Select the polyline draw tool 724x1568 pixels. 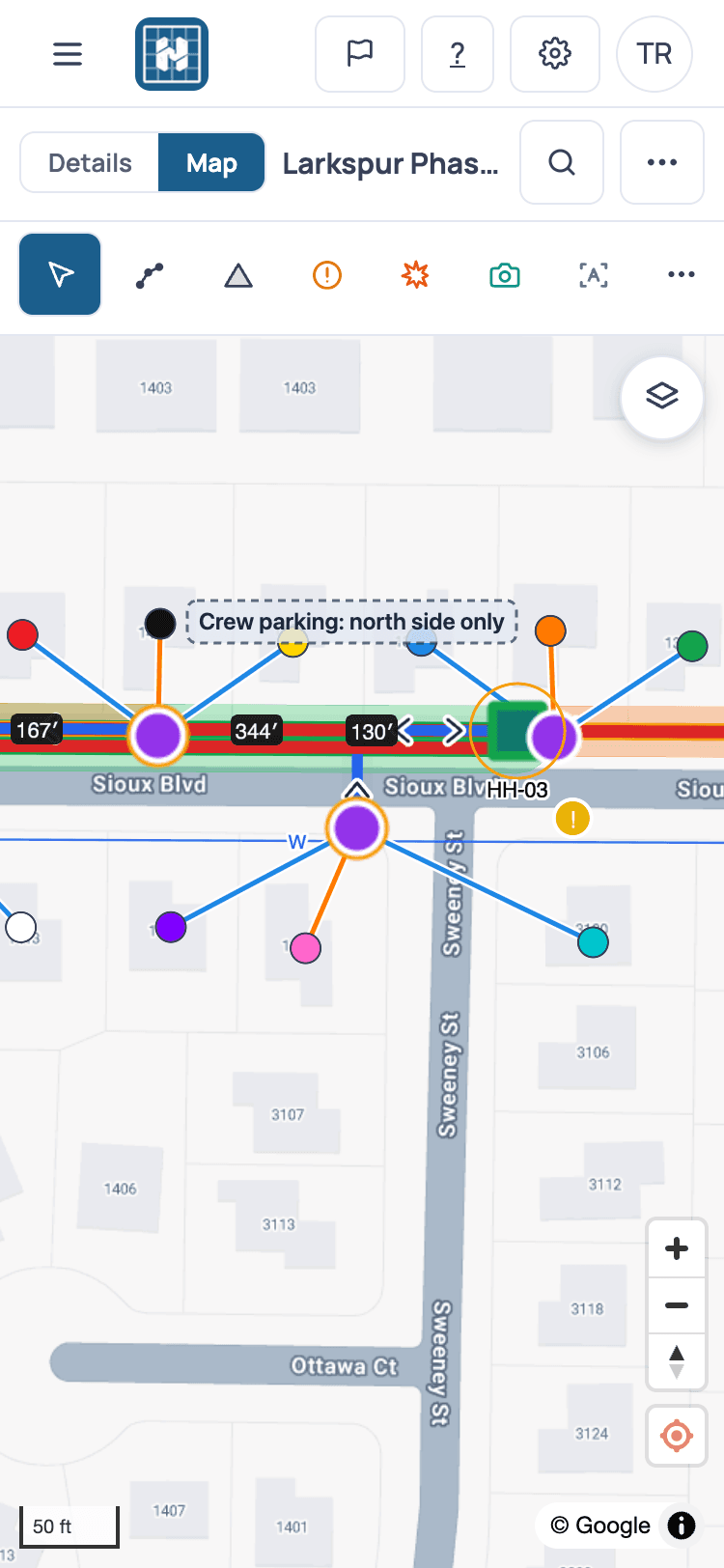150,276
